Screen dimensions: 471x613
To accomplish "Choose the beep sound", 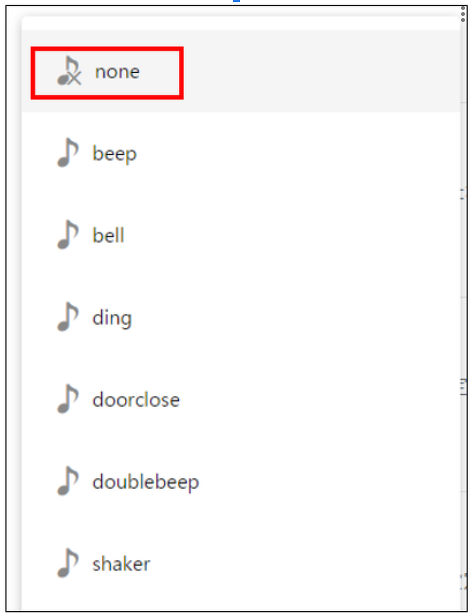I will pyautogui.click(x=115, y=154).
